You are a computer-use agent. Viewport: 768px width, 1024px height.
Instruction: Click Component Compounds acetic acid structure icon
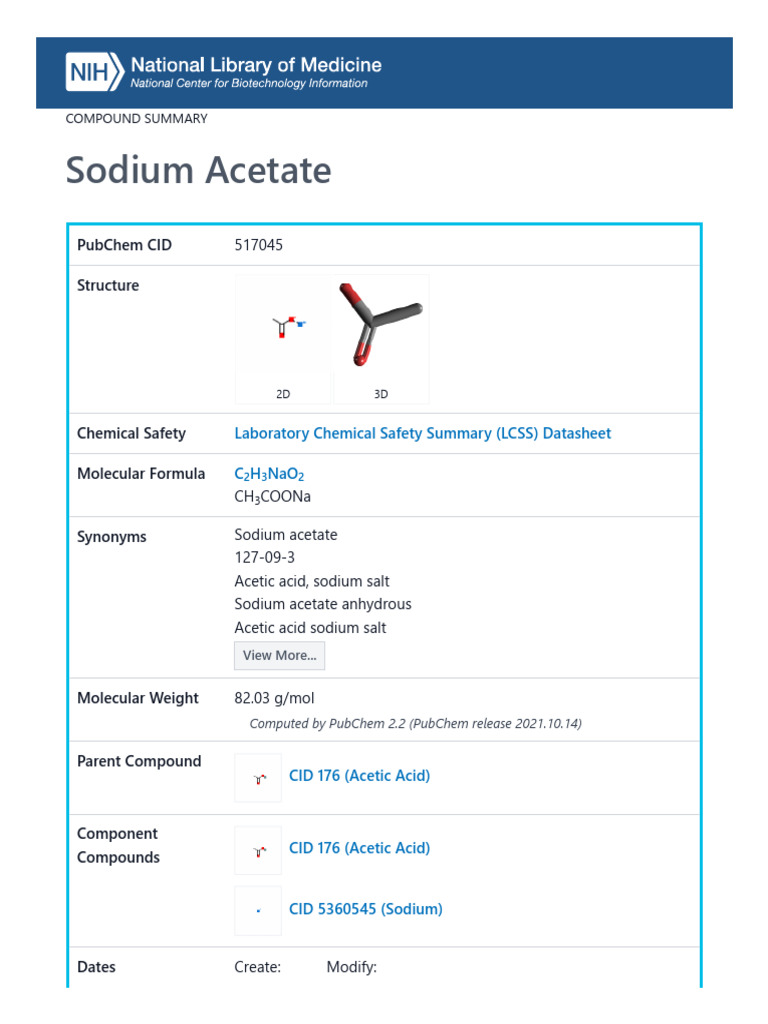point(258,850)
